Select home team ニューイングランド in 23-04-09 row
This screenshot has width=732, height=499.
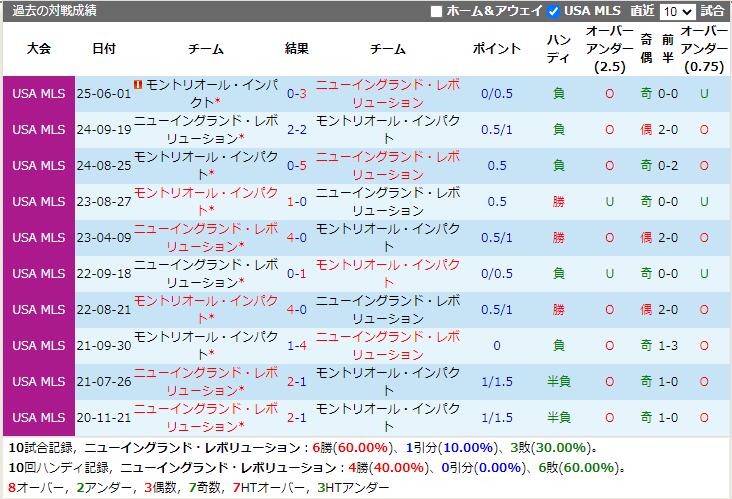(206, 237)
